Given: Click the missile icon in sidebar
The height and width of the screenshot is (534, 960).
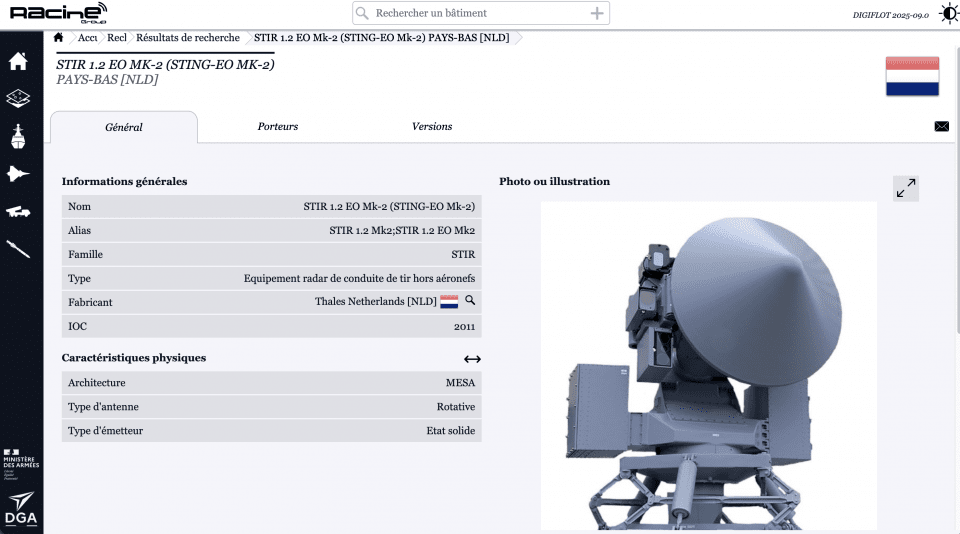Looking at the screenshot, I should 18,248.
